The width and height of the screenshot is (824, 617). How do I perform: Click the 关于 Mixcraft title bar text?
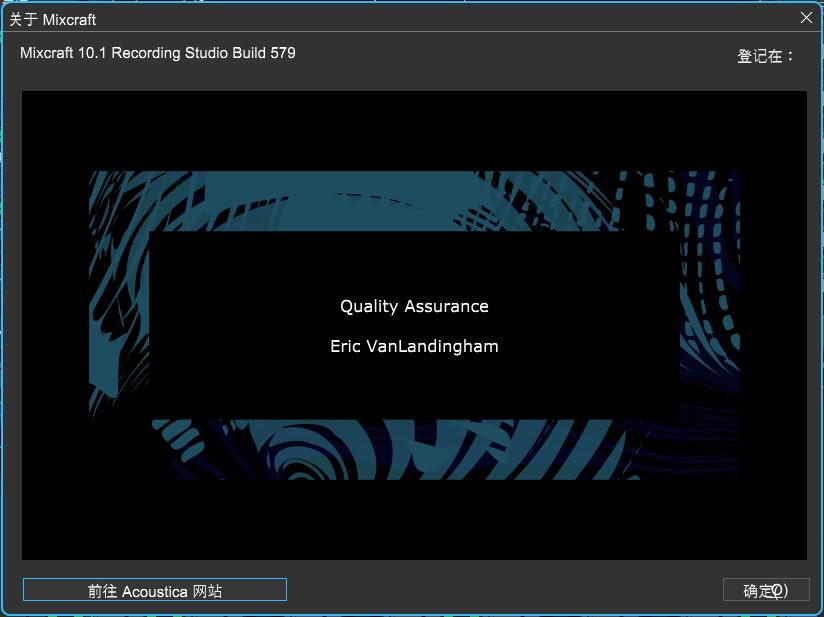point(53,20)
